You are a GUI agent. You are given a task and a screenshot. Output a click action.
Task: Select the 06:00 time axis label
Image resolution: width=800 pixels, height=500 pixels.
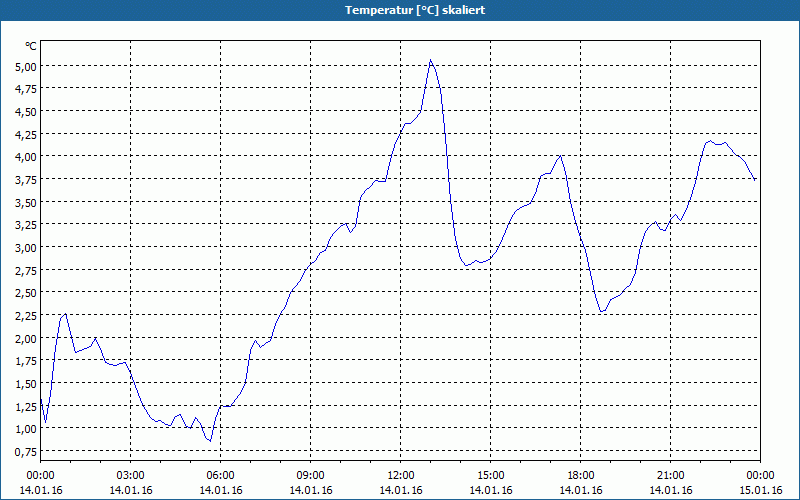coord(220,475)
